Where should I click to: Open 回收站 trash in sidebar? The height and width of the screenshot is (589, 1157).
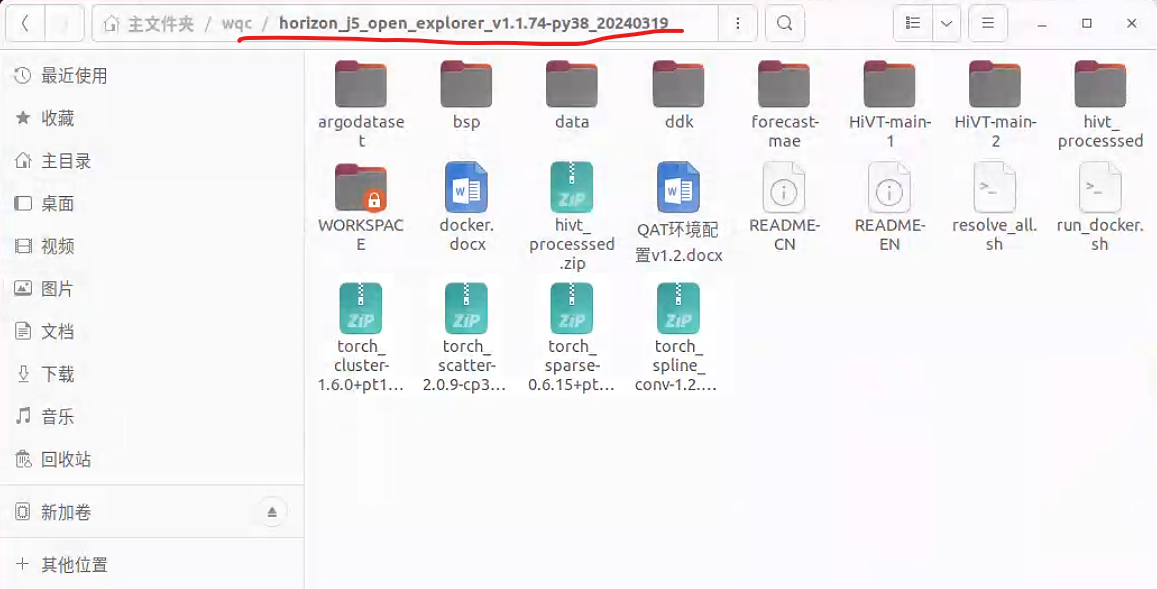pos(65,459)
